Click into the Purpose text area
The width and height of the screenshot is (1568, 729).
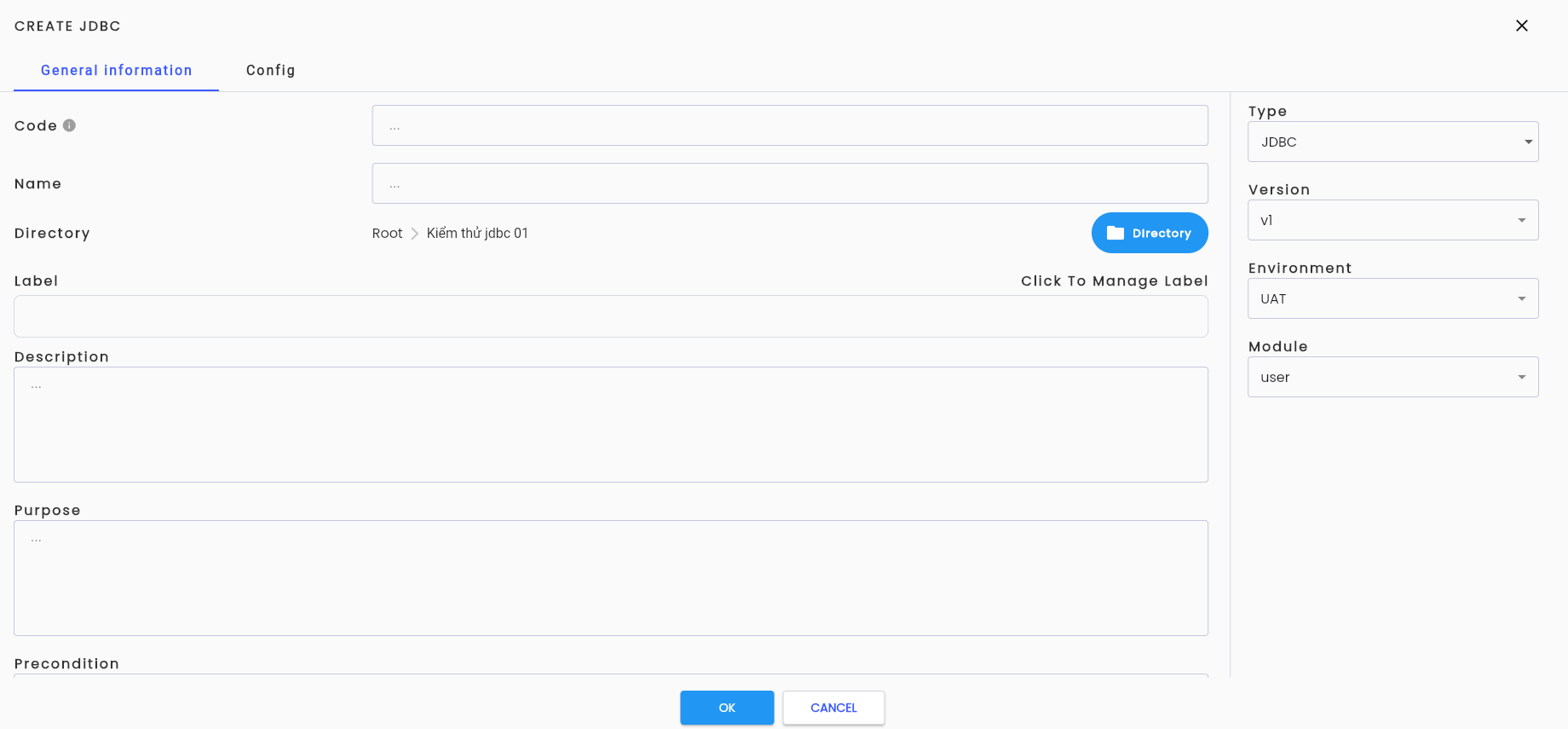click(611, 578)
